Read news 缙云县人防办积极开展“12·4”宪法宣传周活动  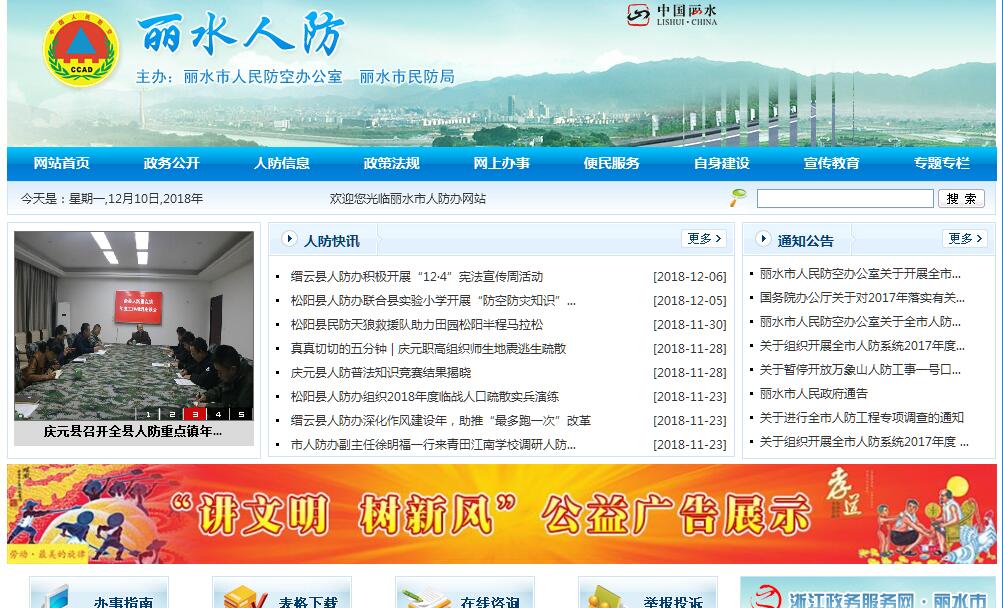coord(416,276)
